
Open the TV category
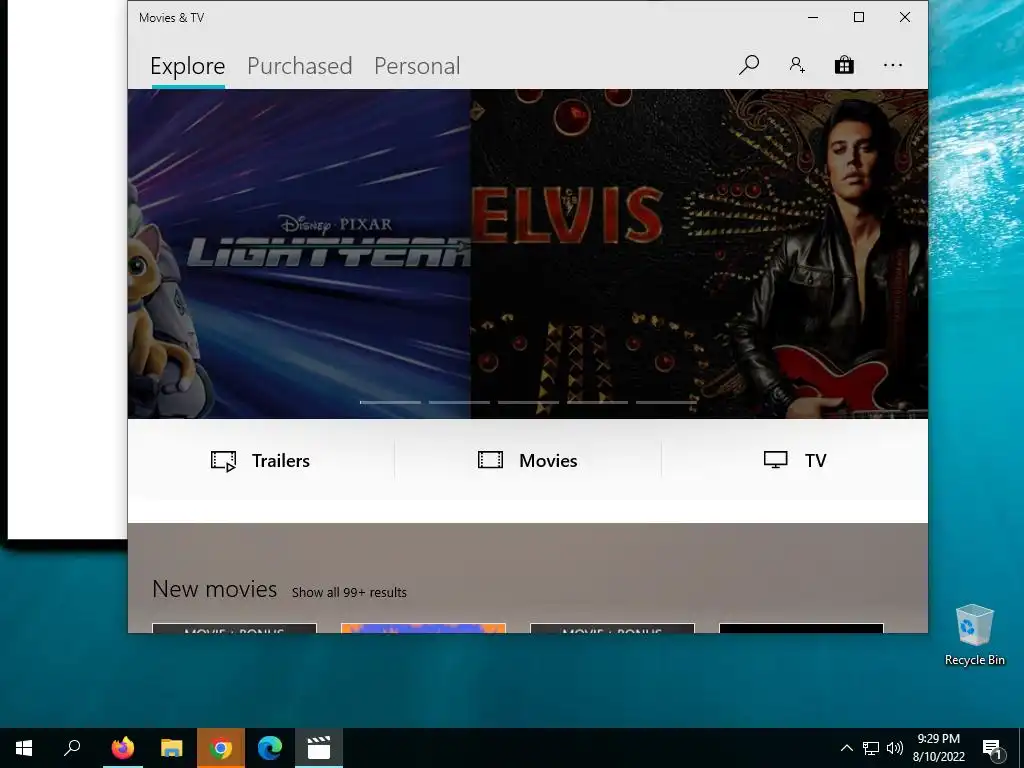[795, 460]
